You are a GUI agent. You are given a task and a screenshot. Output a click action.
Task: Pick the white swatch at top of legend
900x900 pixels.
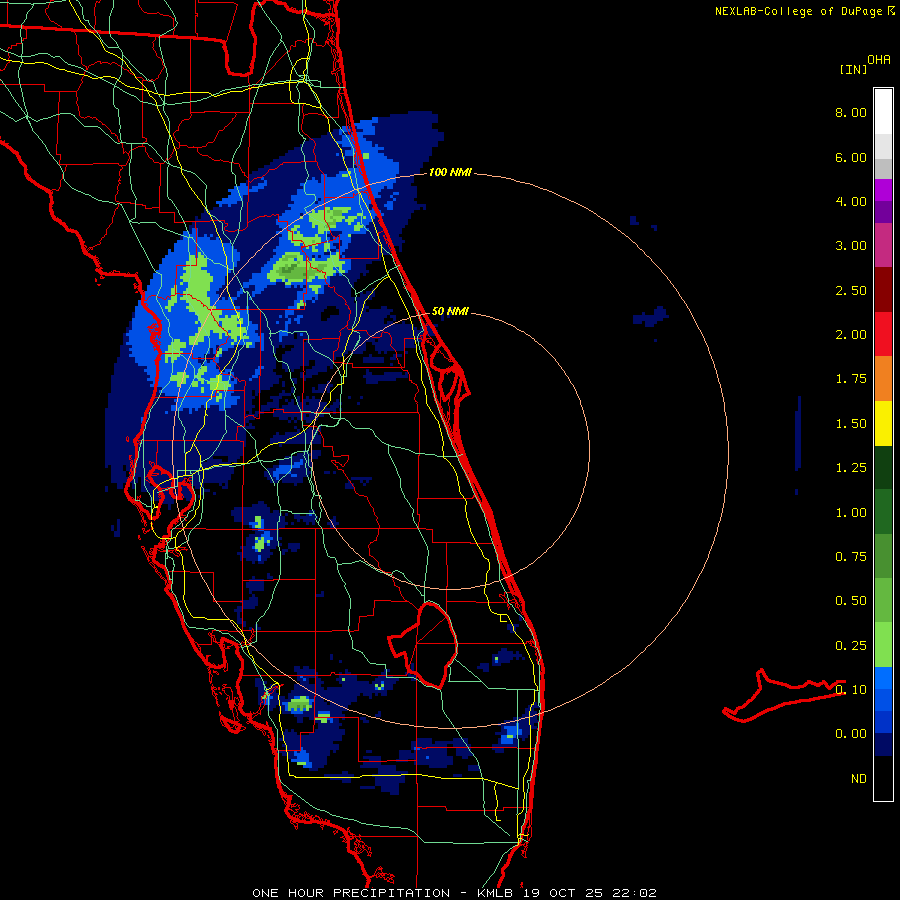(883, 112)
